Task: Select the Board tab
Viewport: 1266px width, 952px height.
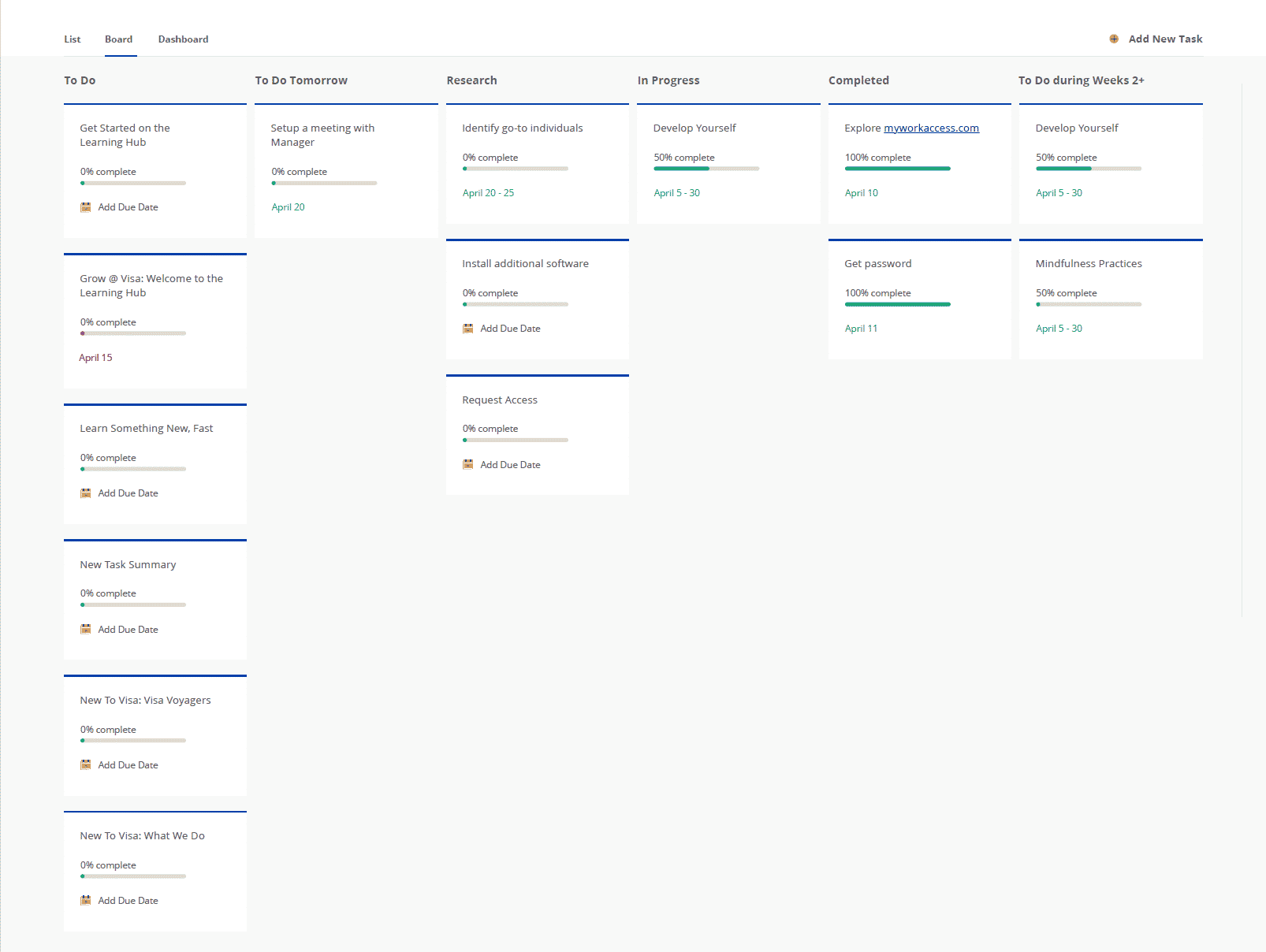Action: pos(119,39)
